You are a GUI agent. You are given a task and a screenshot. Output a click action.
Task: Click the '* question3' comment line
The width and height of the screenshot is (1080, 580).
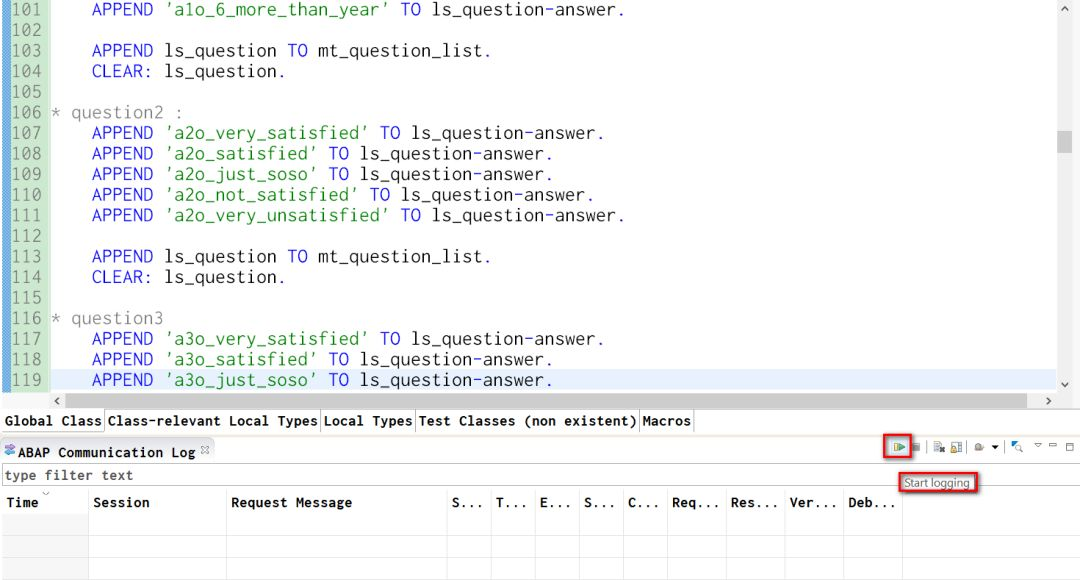[x=107, y=318]
